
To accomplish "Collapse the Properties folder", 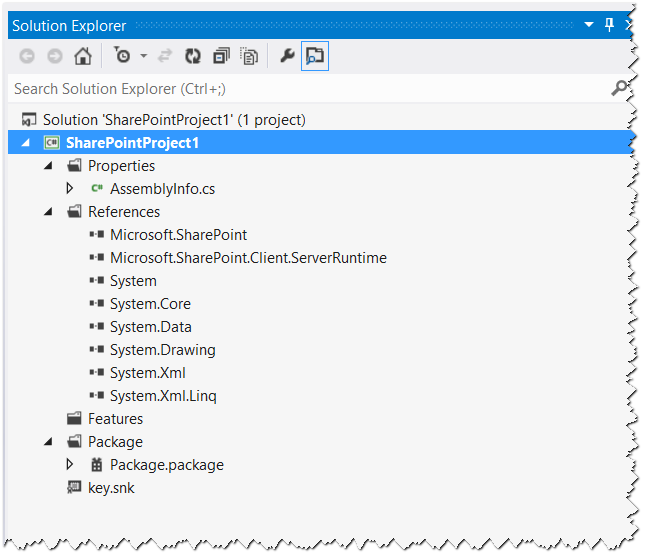I will tap(49, 166).
